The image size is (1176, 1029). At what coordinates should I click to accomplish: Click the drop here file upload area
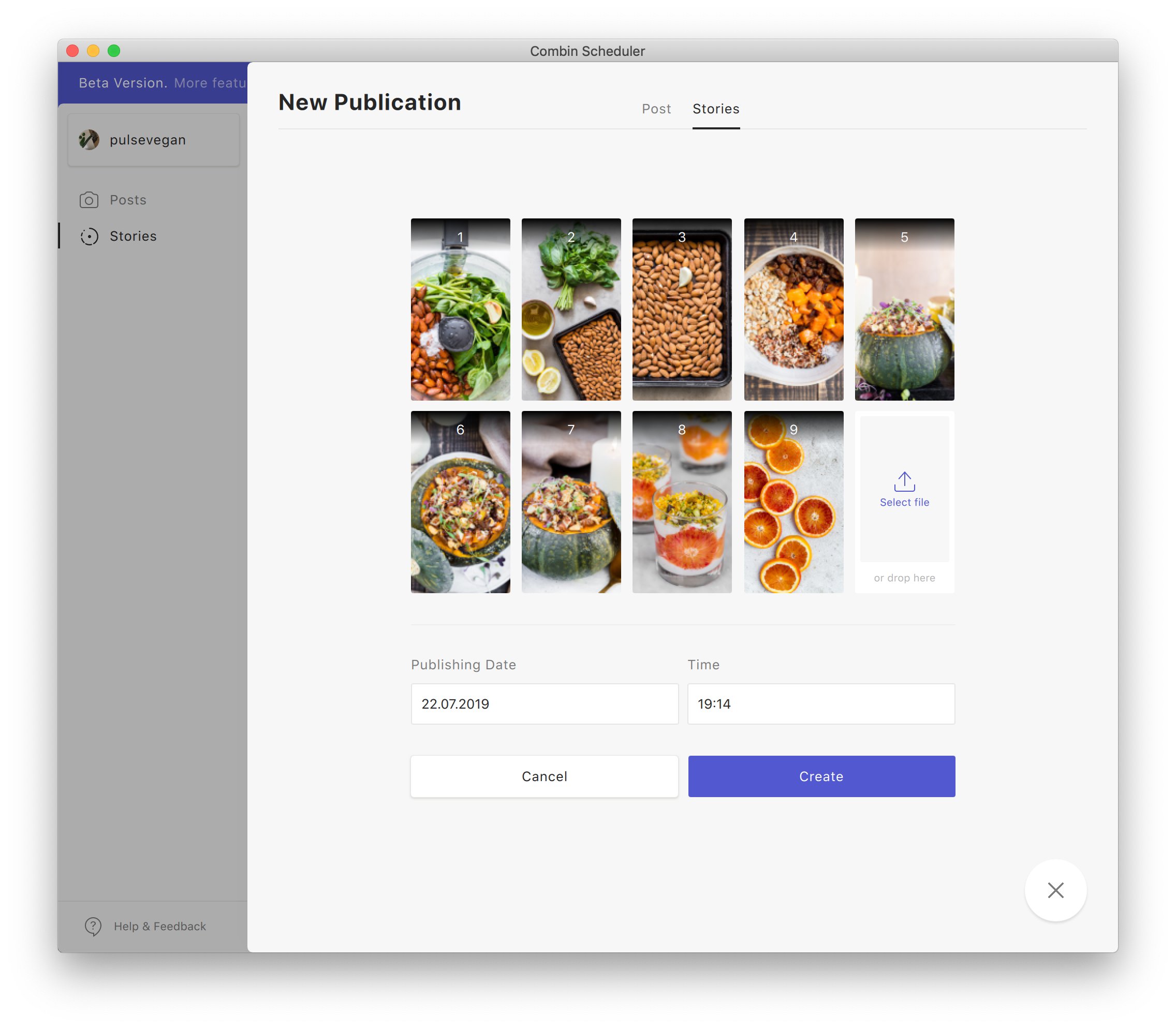coord(904,577)
